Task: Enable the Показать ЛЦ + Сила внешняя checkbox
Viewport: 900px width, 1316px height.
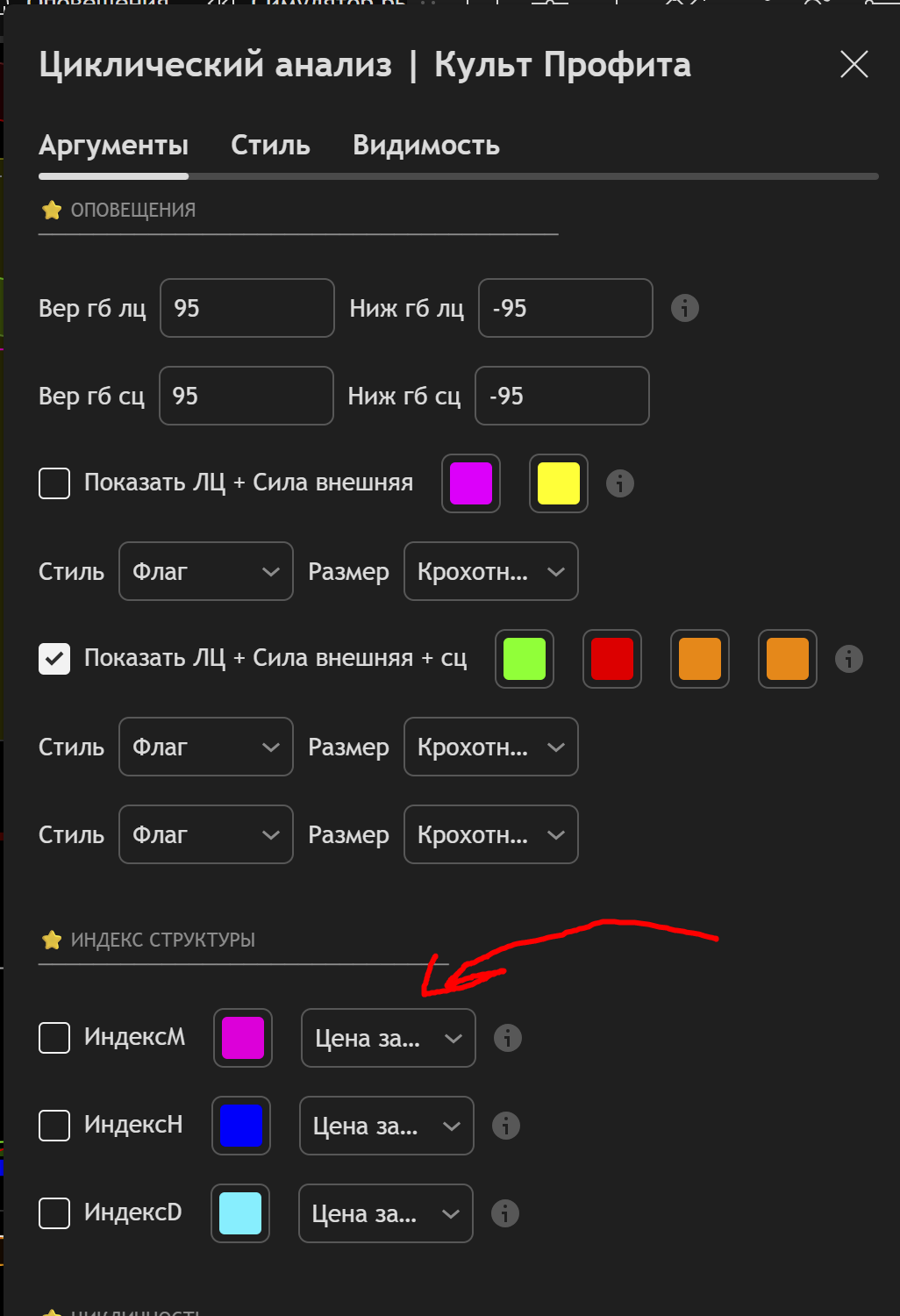Action: pos(54,483)
